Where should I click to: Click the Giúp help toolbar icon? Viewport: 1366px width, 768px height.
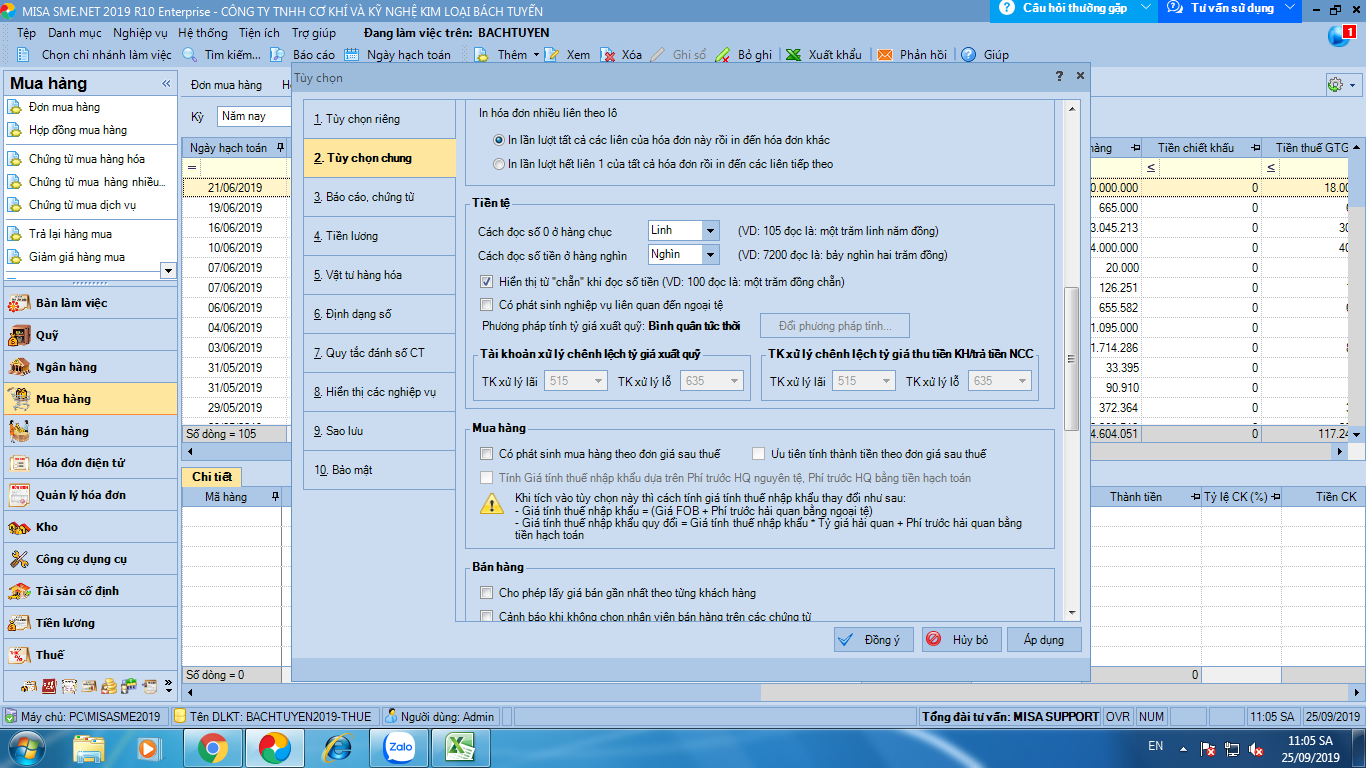(x=968, y=55)
